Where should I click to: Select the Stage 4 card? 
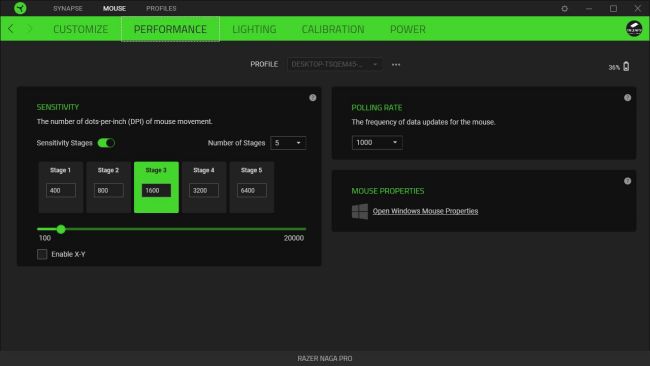pyautogui.click(x=204, y=187)
